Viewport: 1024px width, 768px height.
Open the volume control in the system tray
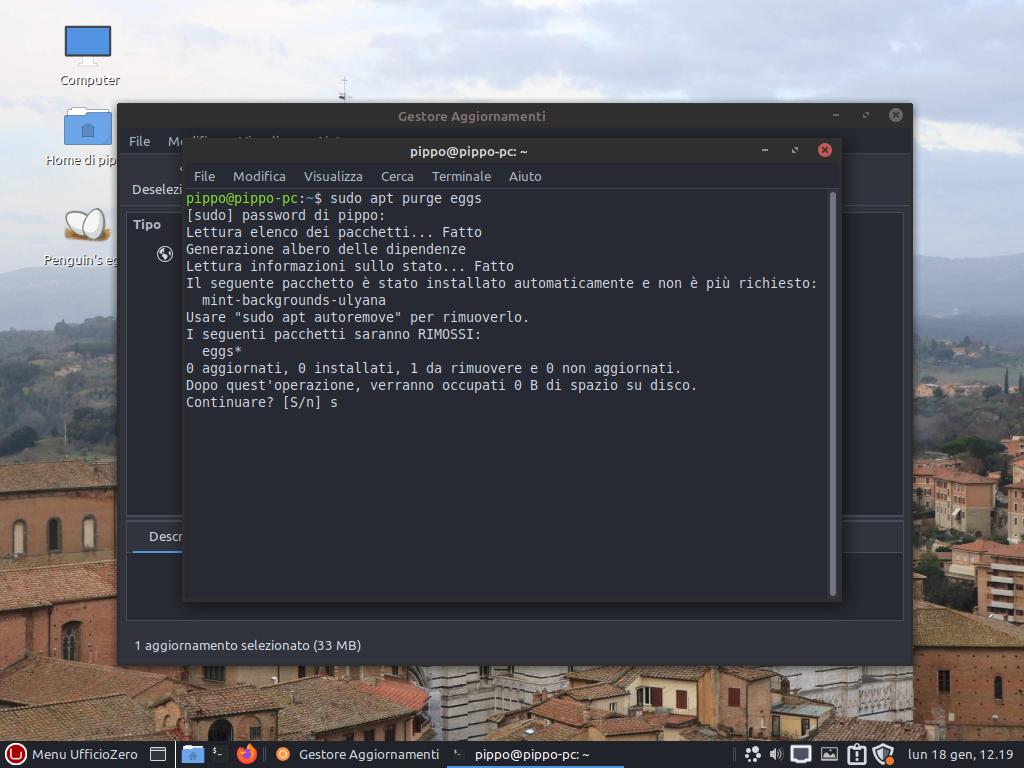coord(776,754)
